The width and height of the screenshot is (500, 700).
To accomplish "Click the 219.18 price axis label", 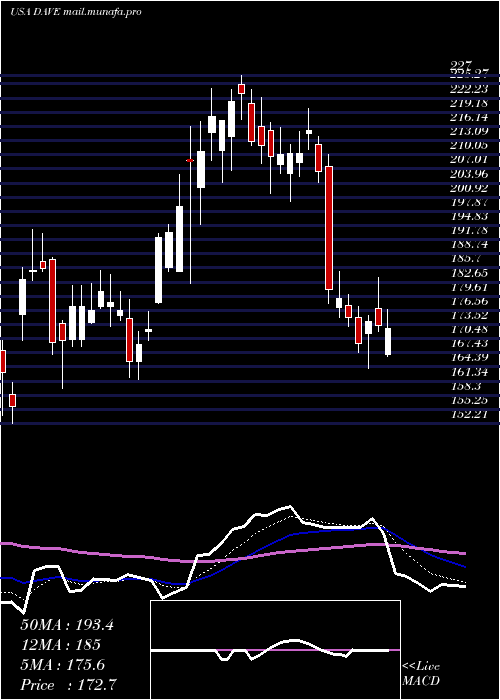I will [468, 103].
